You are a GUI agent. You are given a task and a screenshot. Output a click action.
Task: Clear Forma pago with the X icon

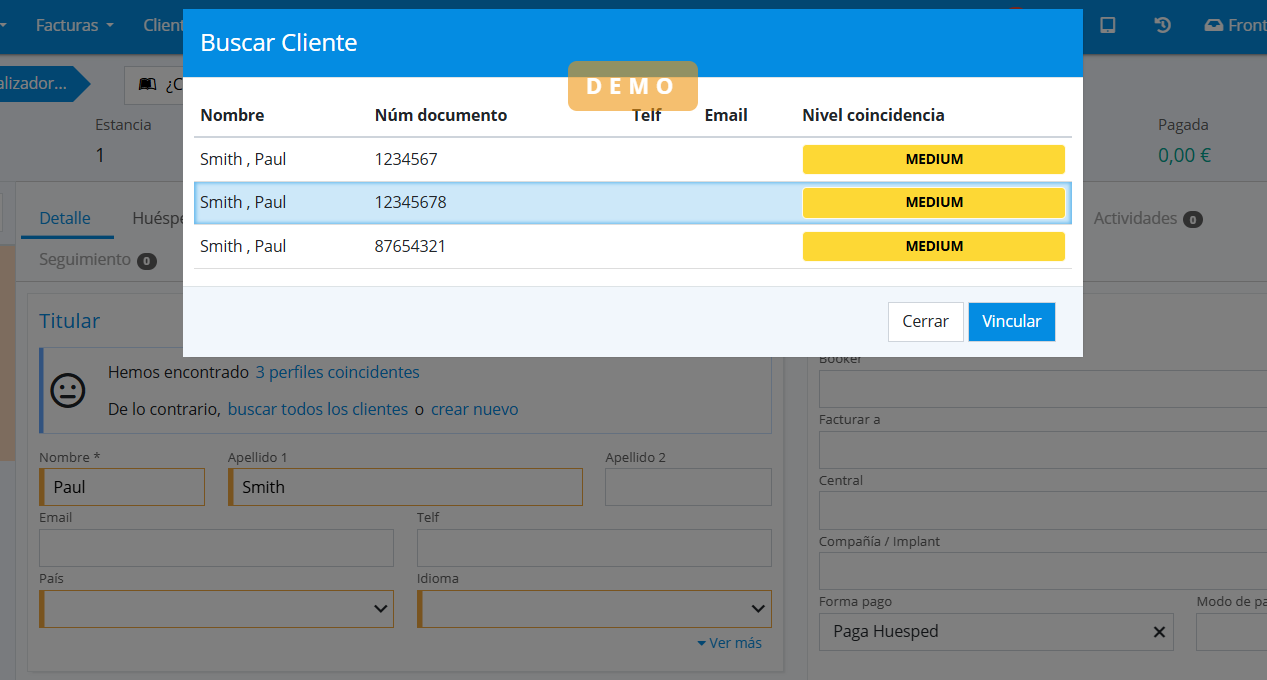point(1159,631)
